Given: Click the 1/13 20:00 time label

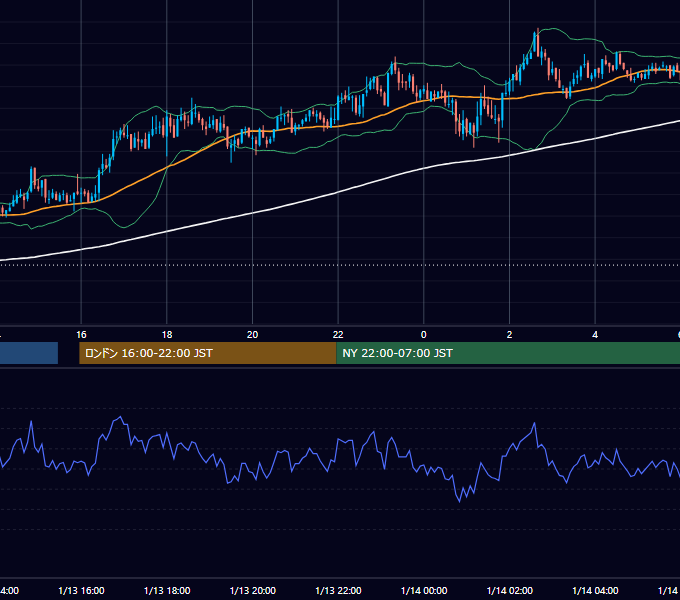Looking at the screenshot, I should (252, 590).
